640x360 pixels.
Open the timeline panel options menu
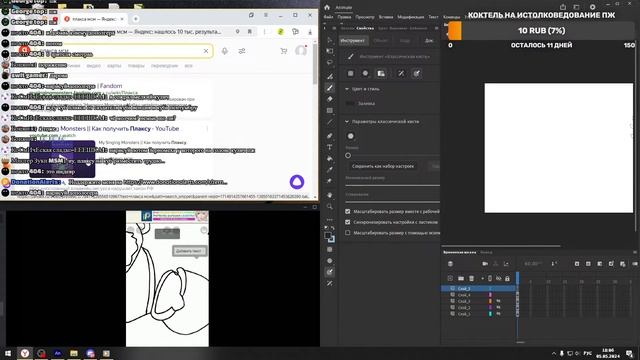click(635, 252)
